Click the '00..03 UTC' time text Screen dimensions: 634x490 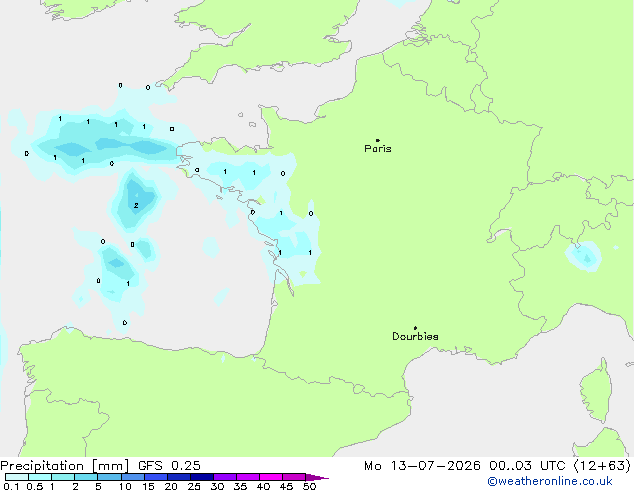pos(527,466)
